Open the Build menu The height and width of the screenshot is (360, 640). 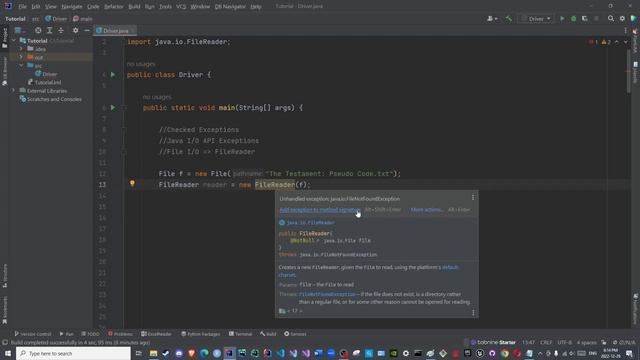coord(134,7)
